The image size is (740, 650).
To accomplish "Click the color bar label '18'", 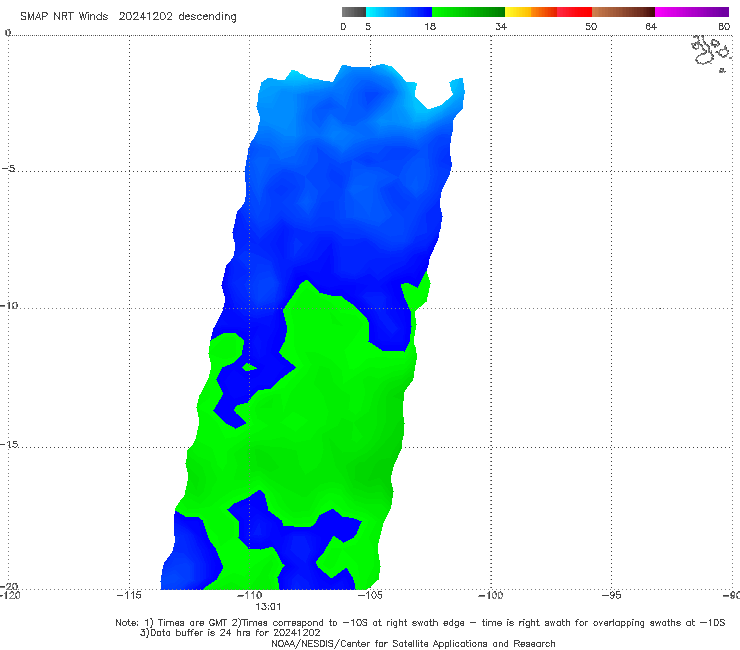I will [430, 27].
